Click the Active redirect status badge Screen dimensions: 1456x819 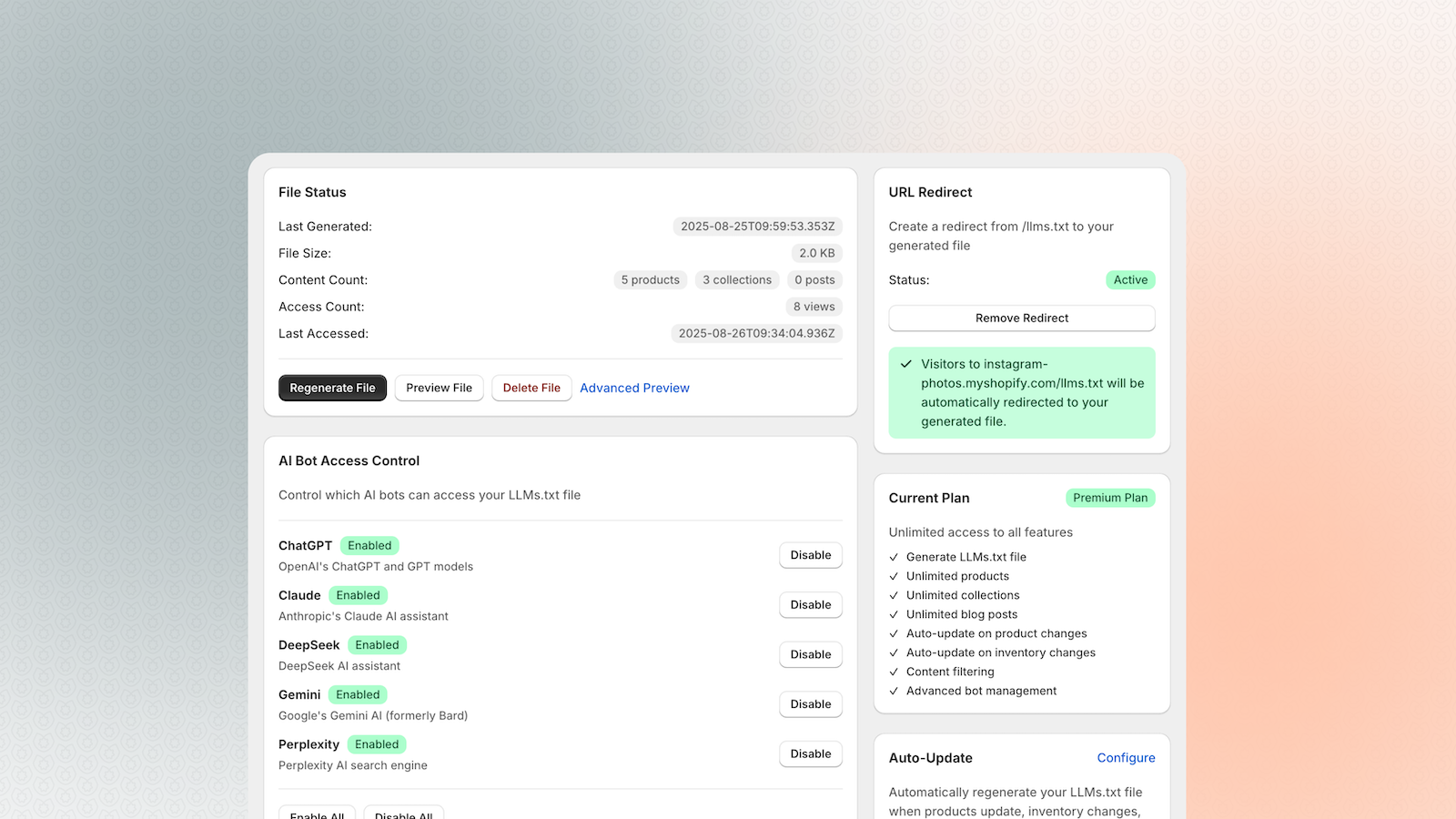coord(1130,280)
